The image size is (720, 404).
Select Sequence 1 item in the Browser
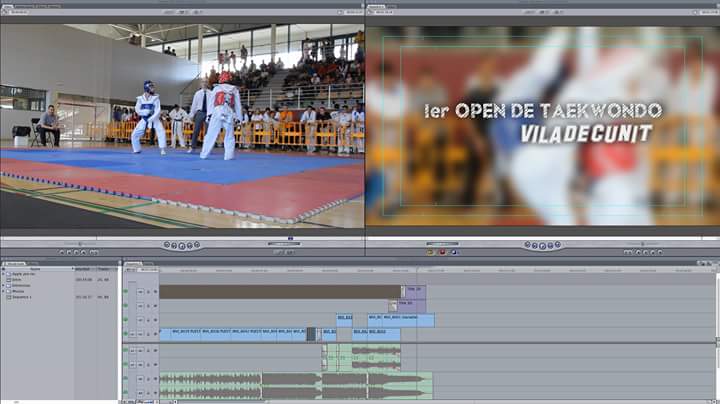click(x=22, y=297)
